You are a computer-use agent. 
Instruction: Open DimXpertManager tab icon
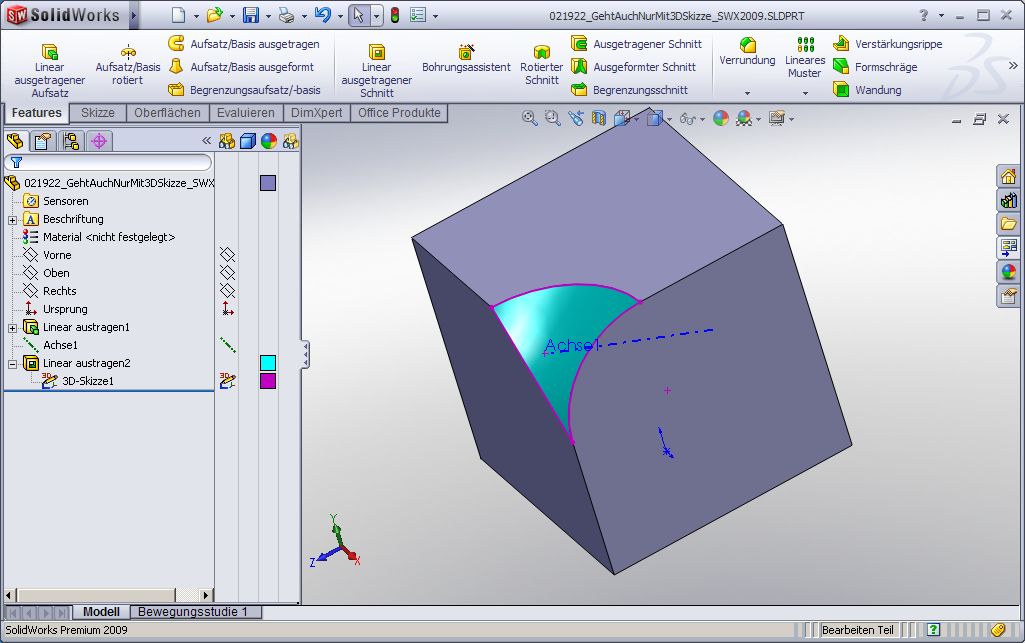[x=99, y=140]
